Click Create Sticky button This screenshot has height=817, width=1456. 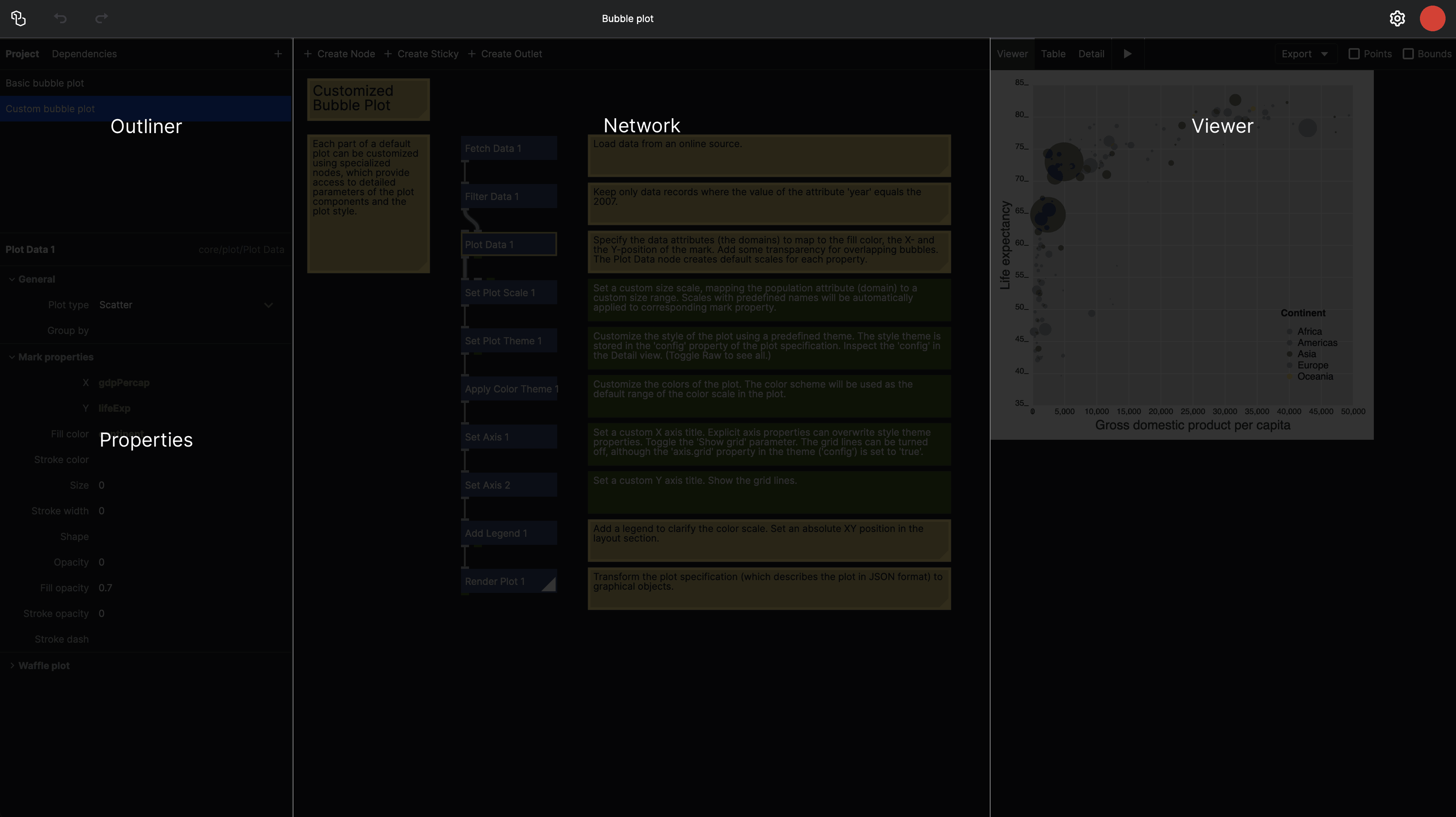pos(421,54)
